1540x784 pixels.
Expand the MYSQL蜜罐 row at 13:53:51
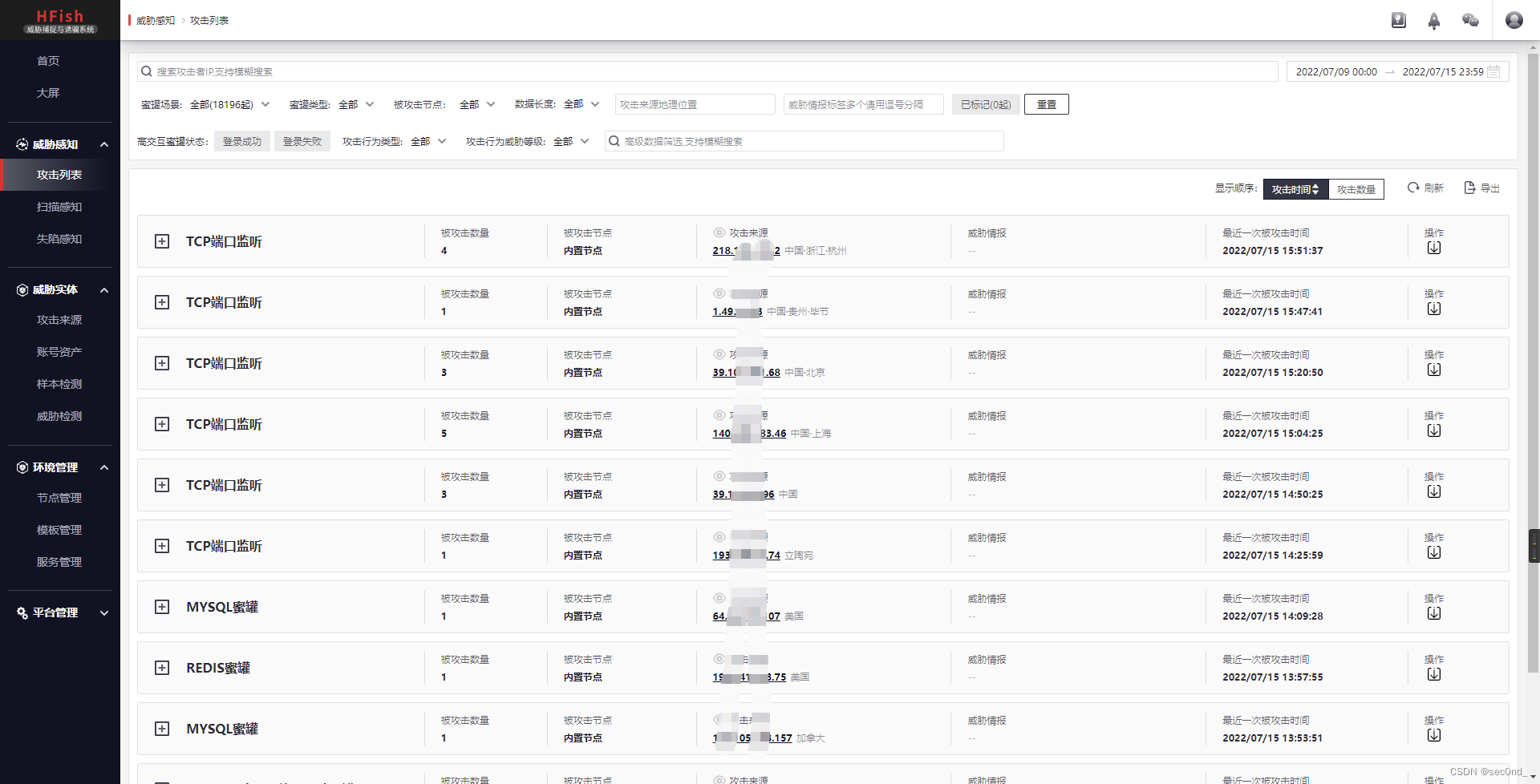coord(162,729)
